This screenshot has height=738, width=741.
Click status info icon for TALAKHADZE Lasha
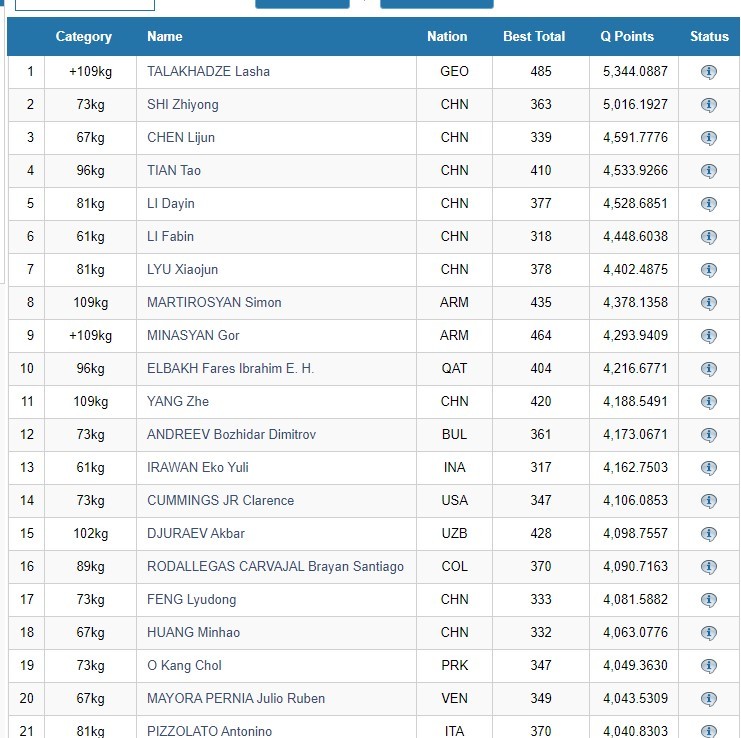(709, 72)
